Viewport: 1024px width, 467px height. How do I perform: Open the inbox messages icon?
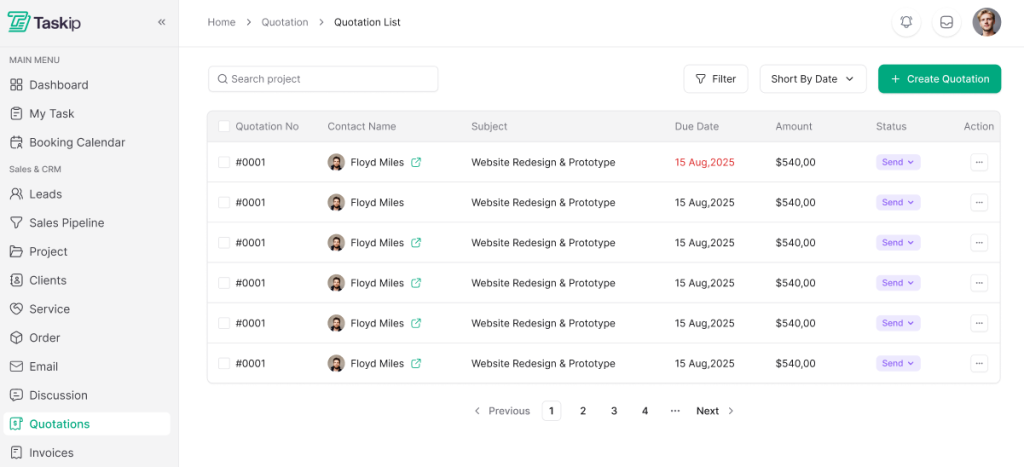pyautogui.click(x=946, y=22)
